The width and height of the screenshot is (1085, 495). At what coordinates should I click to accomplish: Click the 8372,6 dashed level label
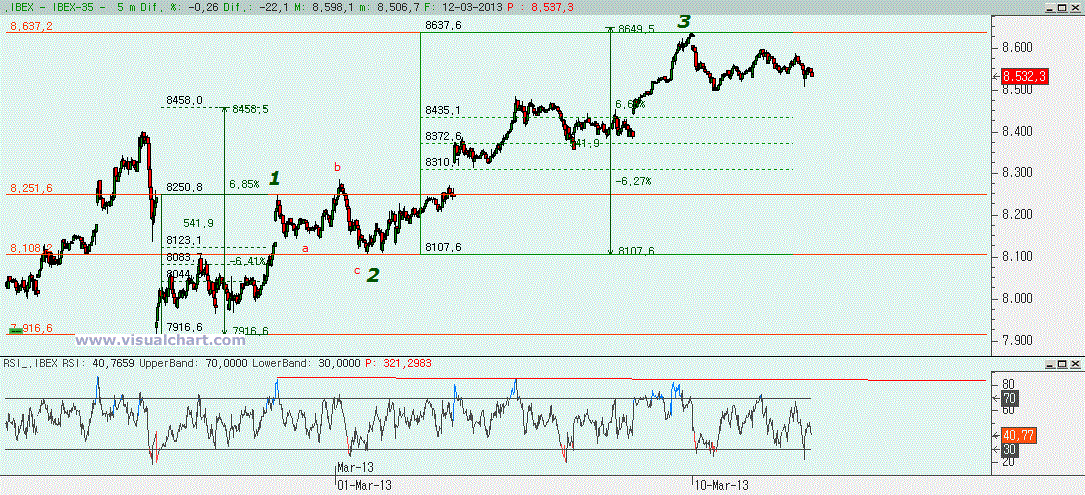tap(444, 136)
